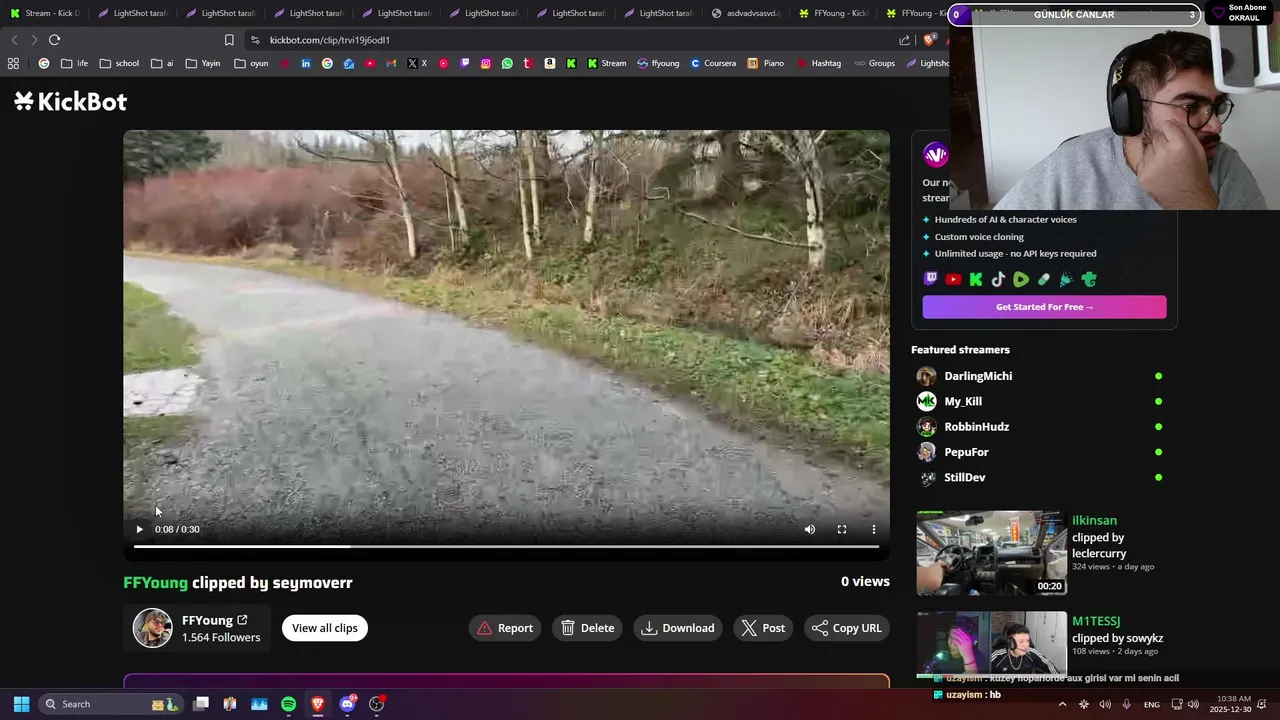This screenshot has height=720, width=1280.
Task: Download the clip
Action: click(678, 628)
